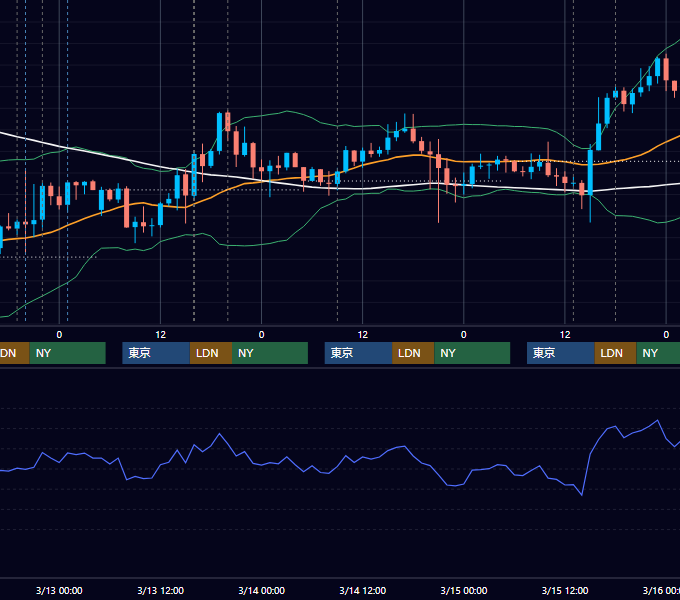Select the NY block spanning the 3/15 00:00 mark
The image size is (680, 600).
coord(472,353)
